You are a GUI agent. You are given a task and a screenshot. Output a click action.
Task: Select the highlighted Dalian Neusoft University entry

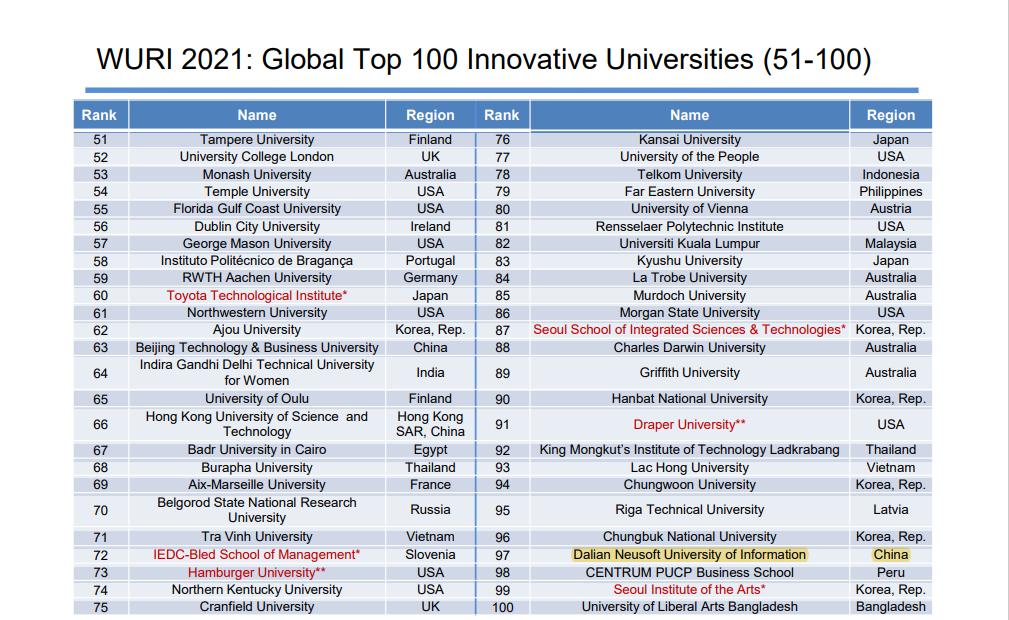(x=689, y=553)
